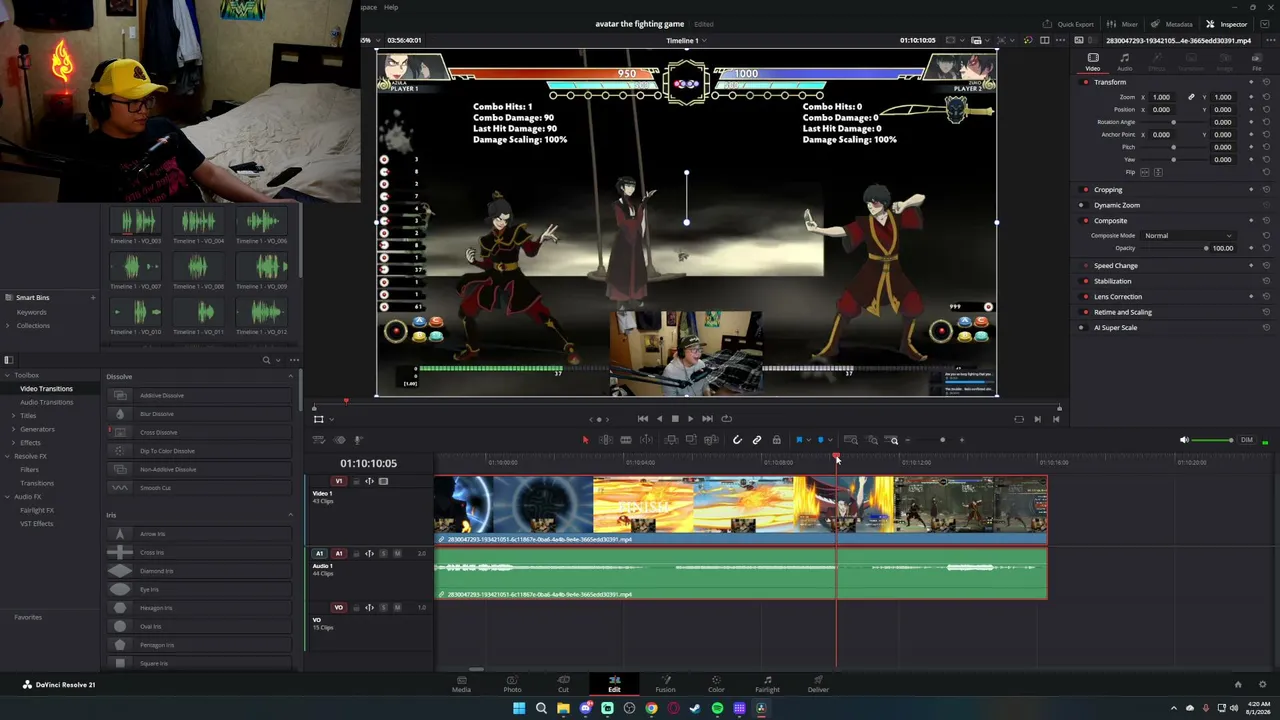Click the Full Extent Zoom icon
Viewport: 1280px width, 720px height.
coord(851,440)
